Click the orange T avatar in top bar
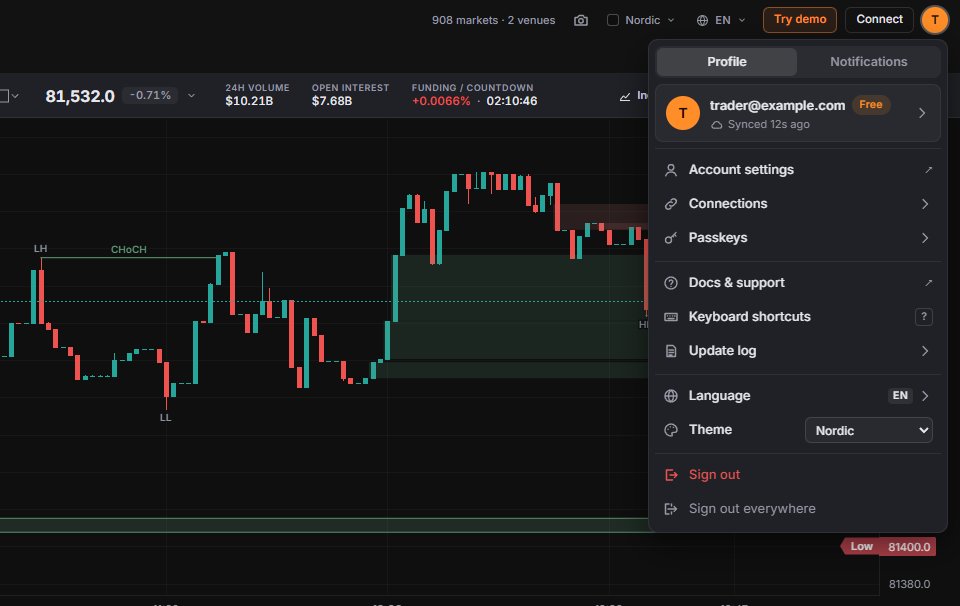This screenshot has width=960, height=606. (x=934, y=20)
